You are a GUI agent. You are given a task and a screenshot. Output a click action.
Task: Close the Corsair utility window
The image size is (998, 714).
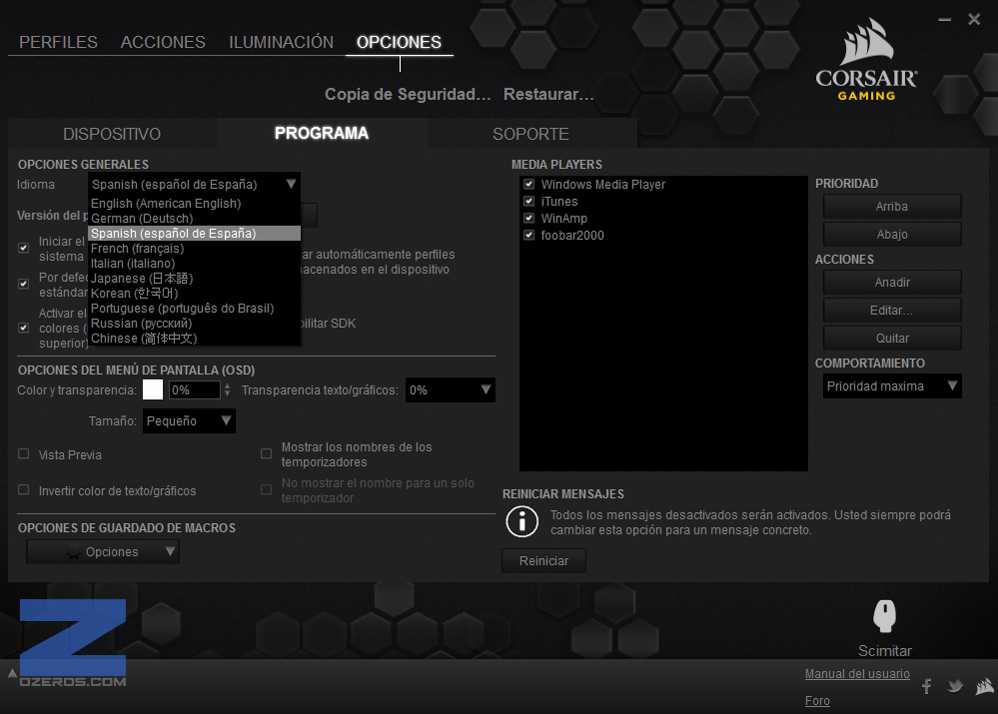(974, 20)
